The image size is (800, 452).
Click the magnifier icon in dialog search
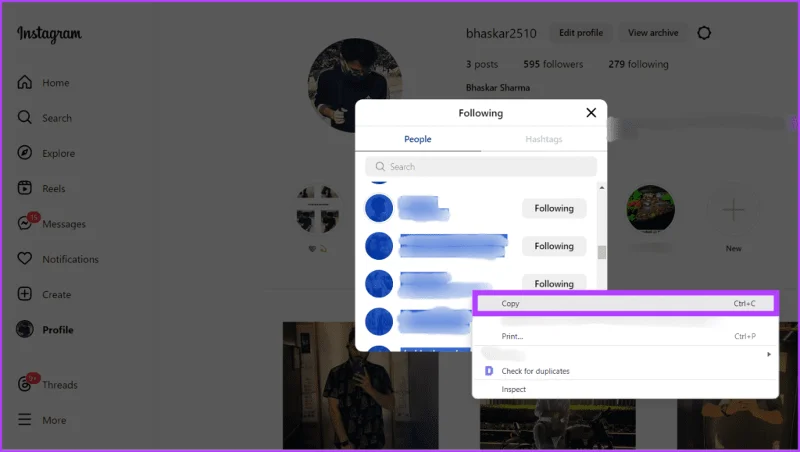[380, 166]
